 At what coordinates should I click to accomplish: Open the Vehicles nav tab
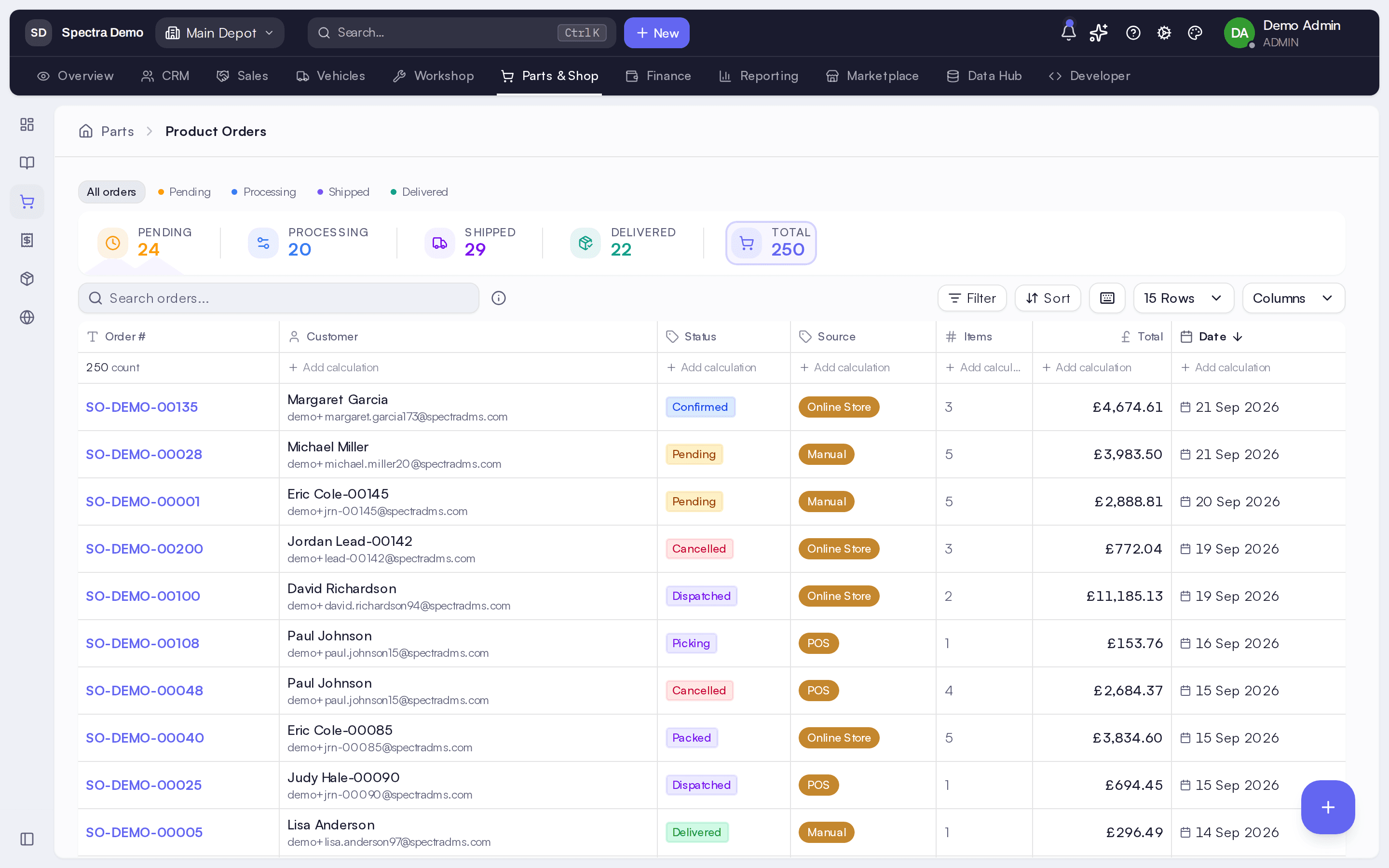(330, 76)
